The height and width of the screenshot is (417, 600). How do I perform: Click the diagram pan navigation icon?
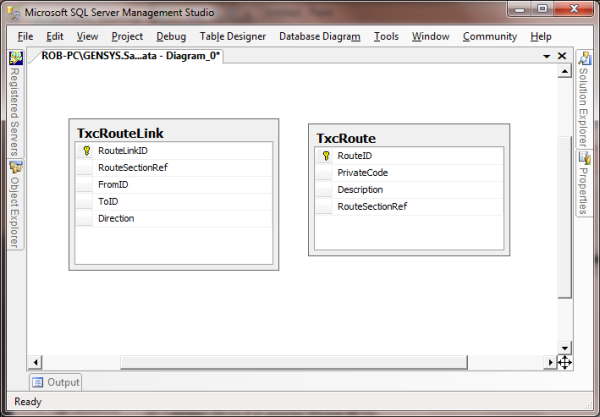564,362
